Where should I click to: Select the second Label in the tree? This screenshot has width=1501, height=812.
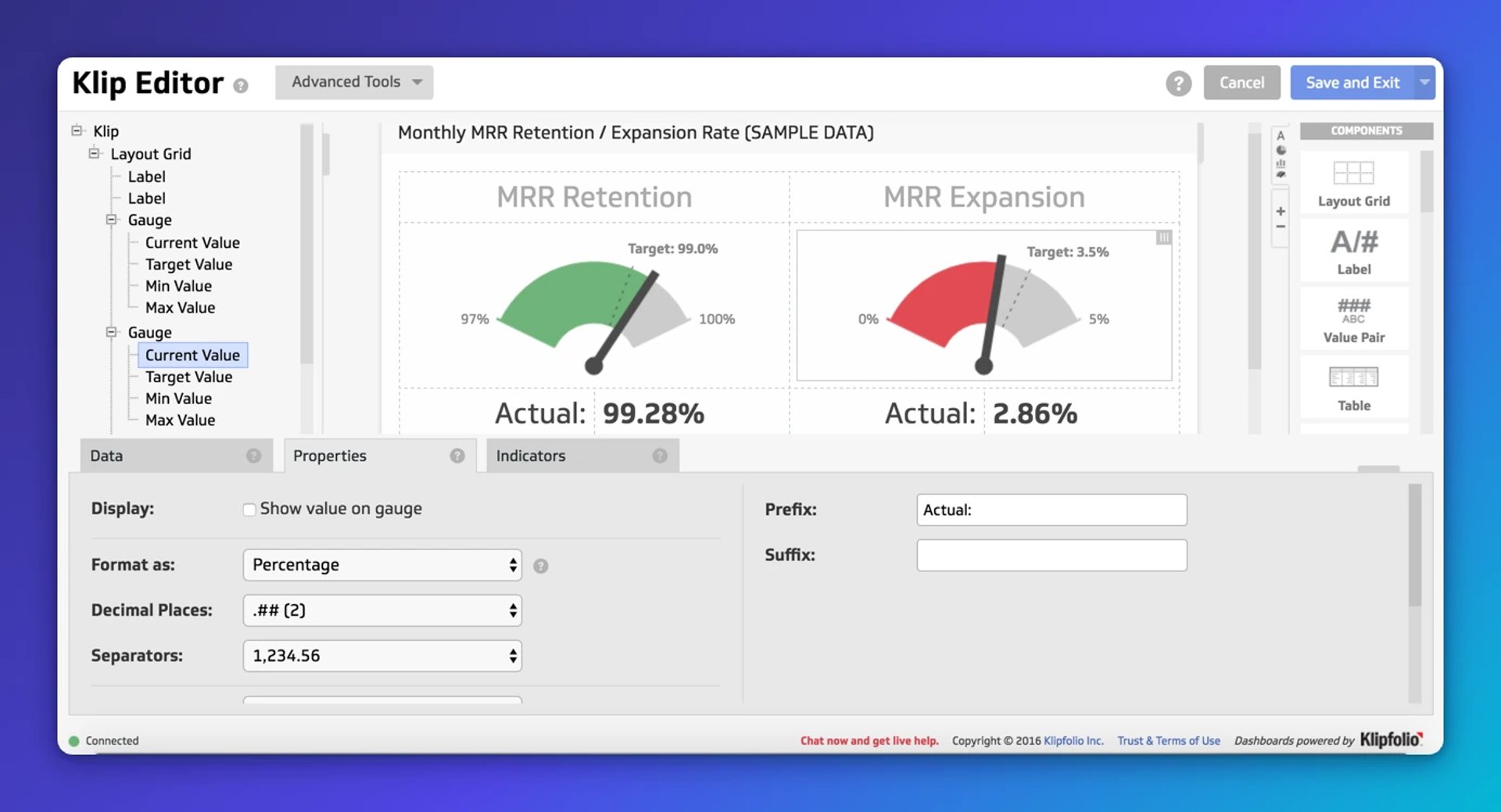coord(147,199)
